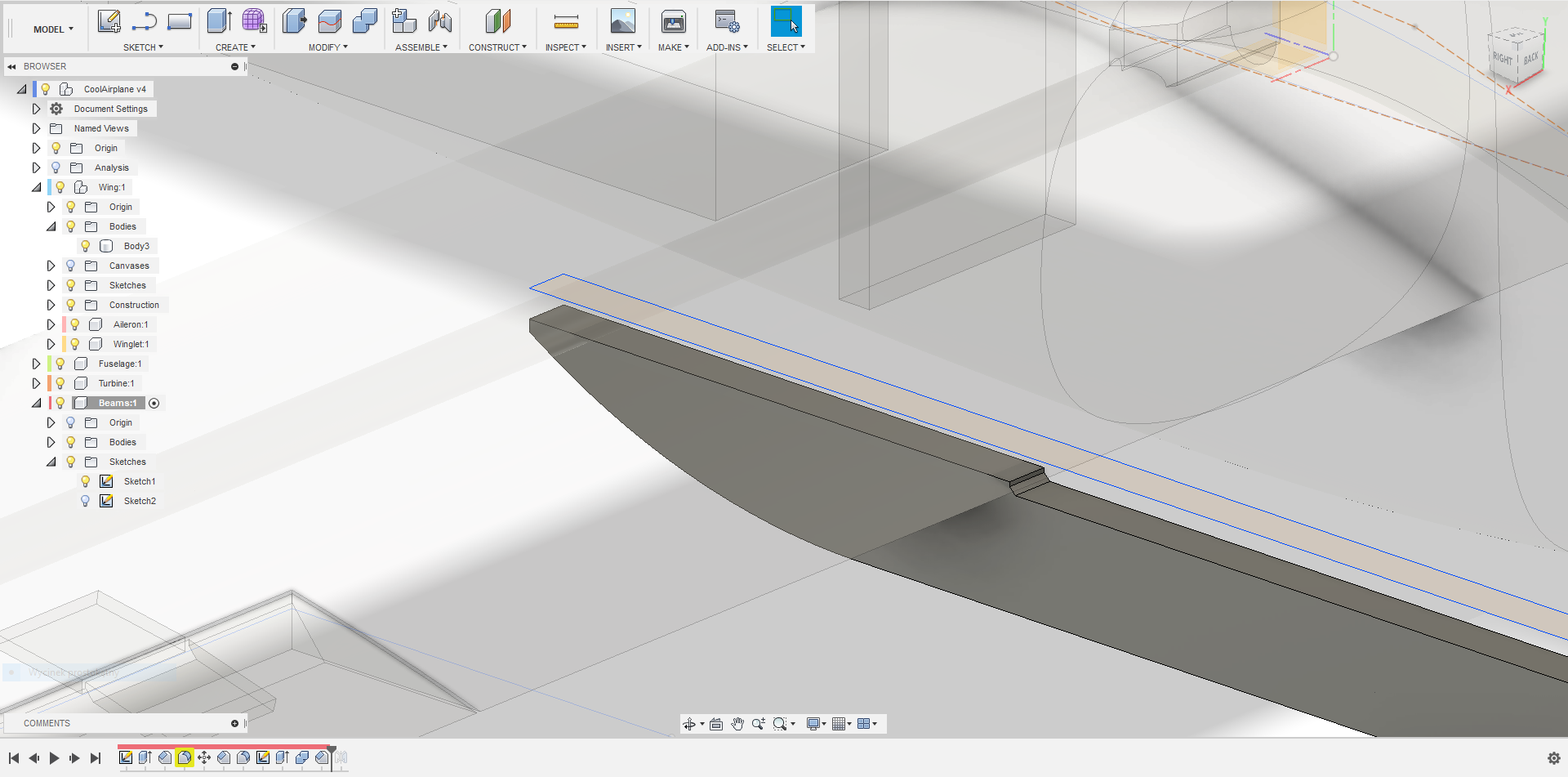Toggle visibility bulb of Canvases folder
Screen dimensions: 1568x777
point(71,266)
